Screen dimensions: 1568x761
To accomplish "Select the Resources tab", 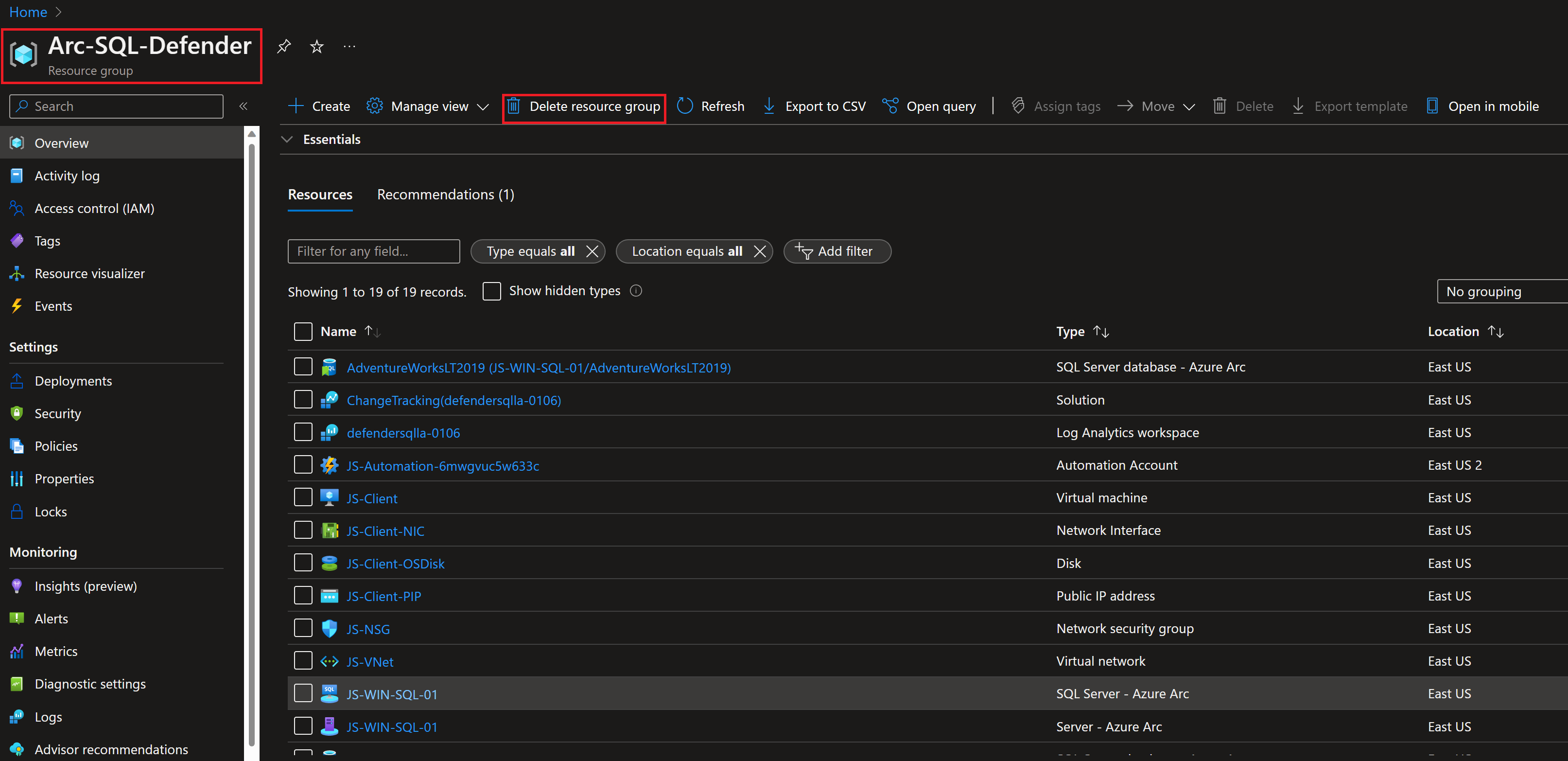I will click(320, 195).
